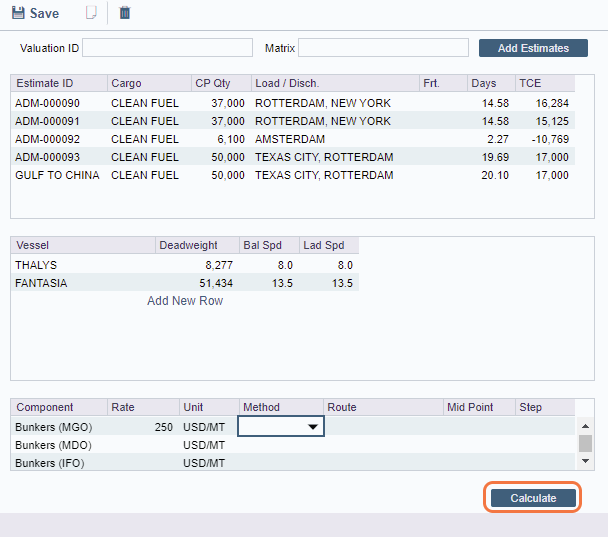Focus the Valuation ID text field
This screenshot has width=608, height=537.
[167, 48]
